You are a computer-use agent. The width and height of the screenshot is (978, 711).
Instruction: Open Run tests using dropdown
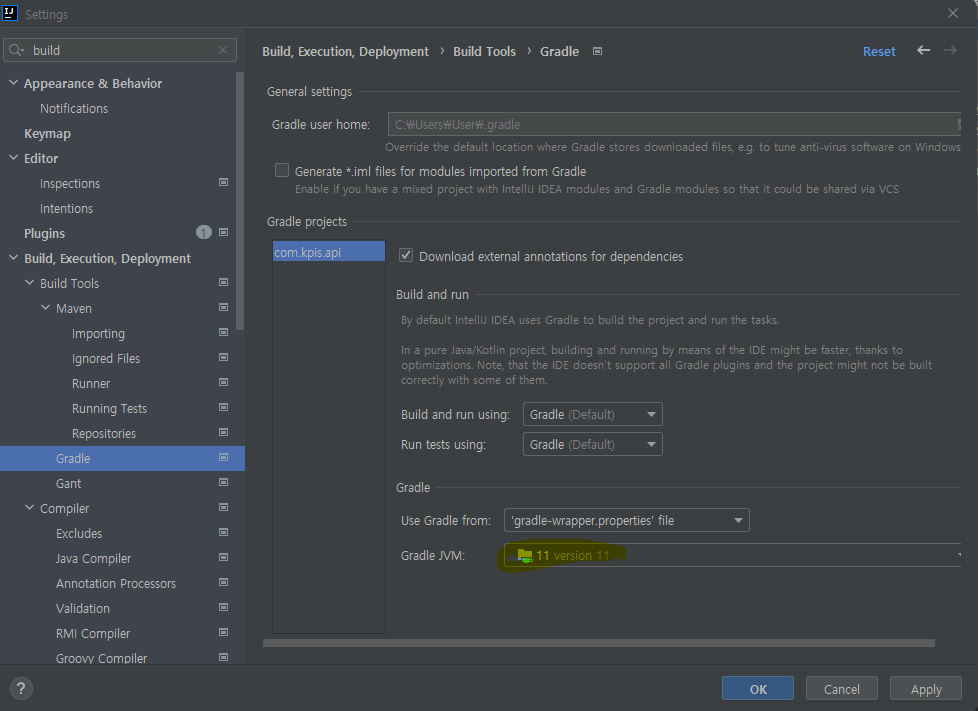(593, 444)
